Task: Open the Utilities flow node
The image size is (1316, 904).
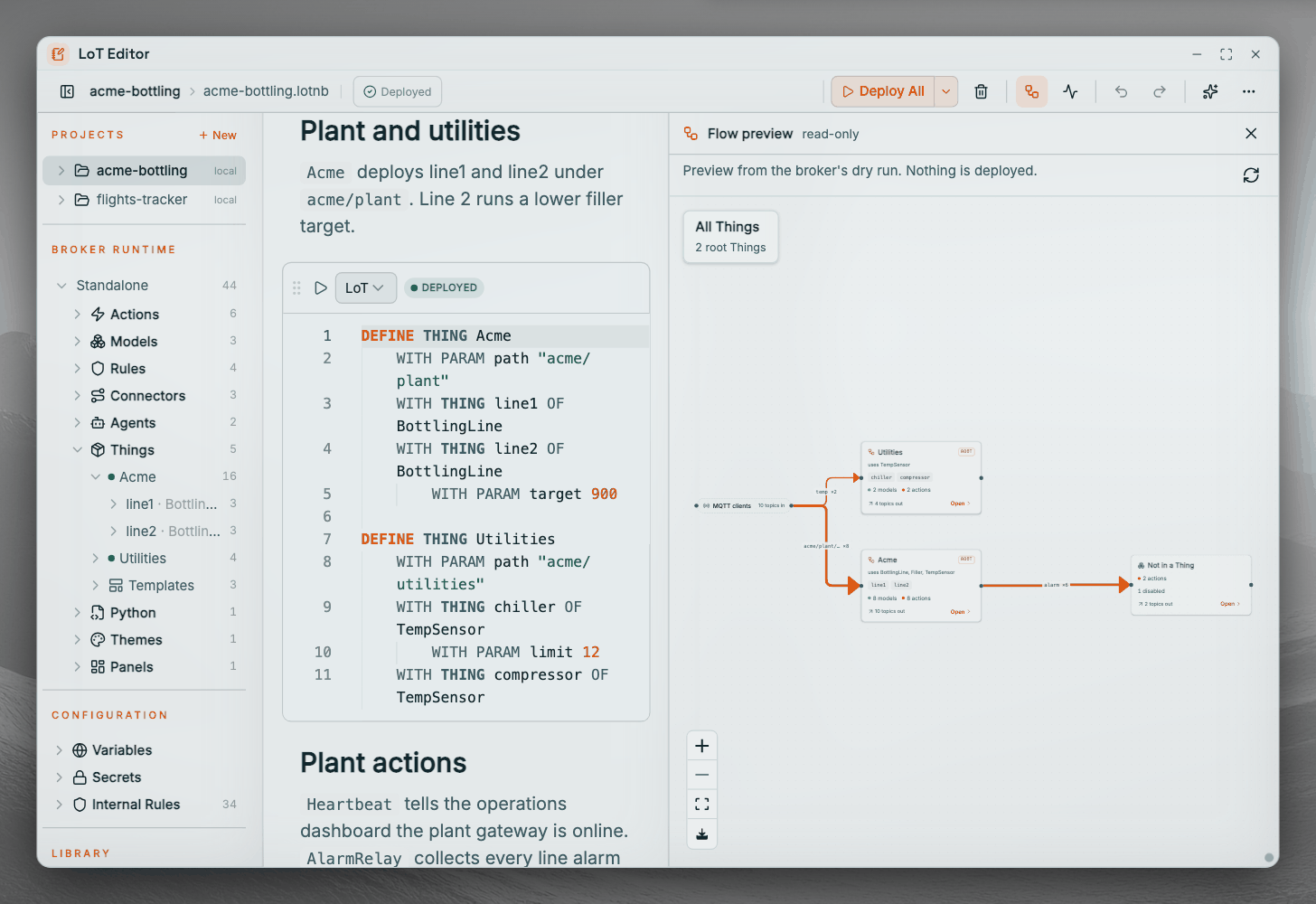Action: pyautogui.click(x=959, y=504)
